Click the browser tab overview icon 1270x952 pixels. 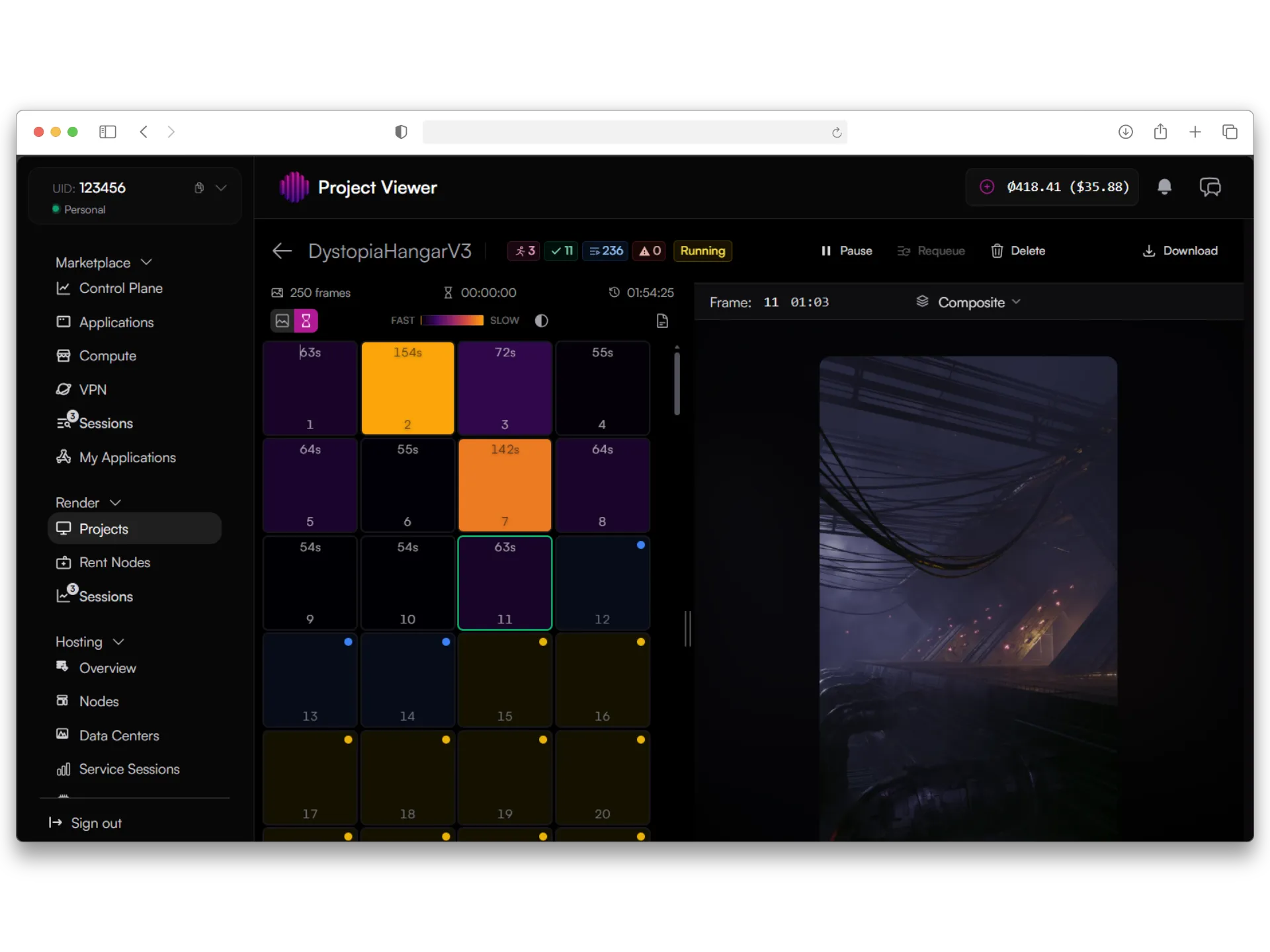tap(1230, 132)
